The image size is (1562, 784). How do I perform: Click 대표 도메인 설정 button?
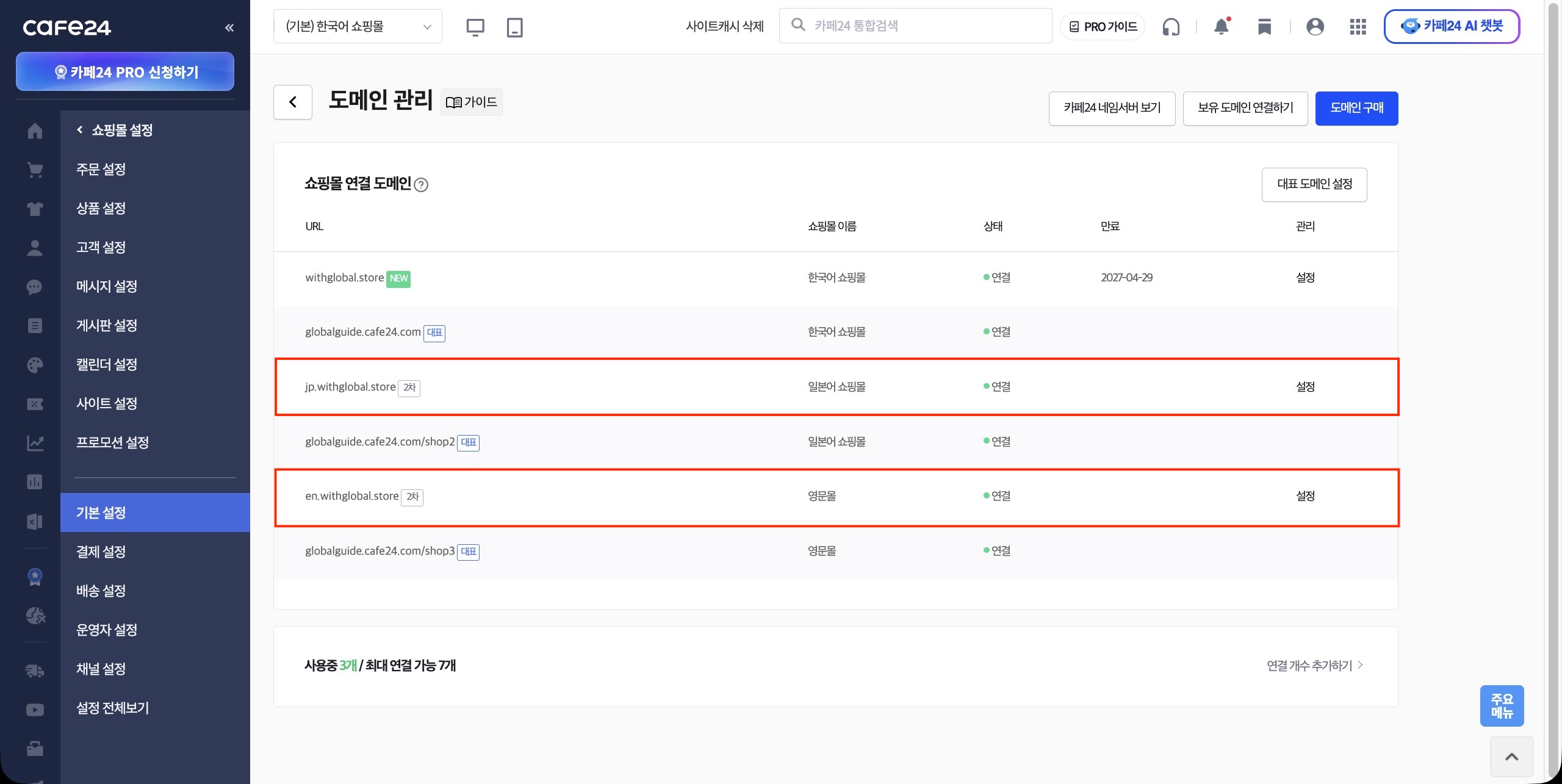coord(1314,184)
